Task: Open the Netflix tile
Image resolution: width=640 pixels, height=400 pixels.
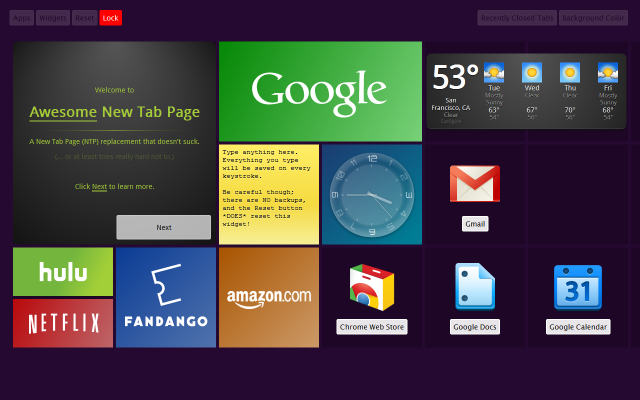Action: point(63,323)
